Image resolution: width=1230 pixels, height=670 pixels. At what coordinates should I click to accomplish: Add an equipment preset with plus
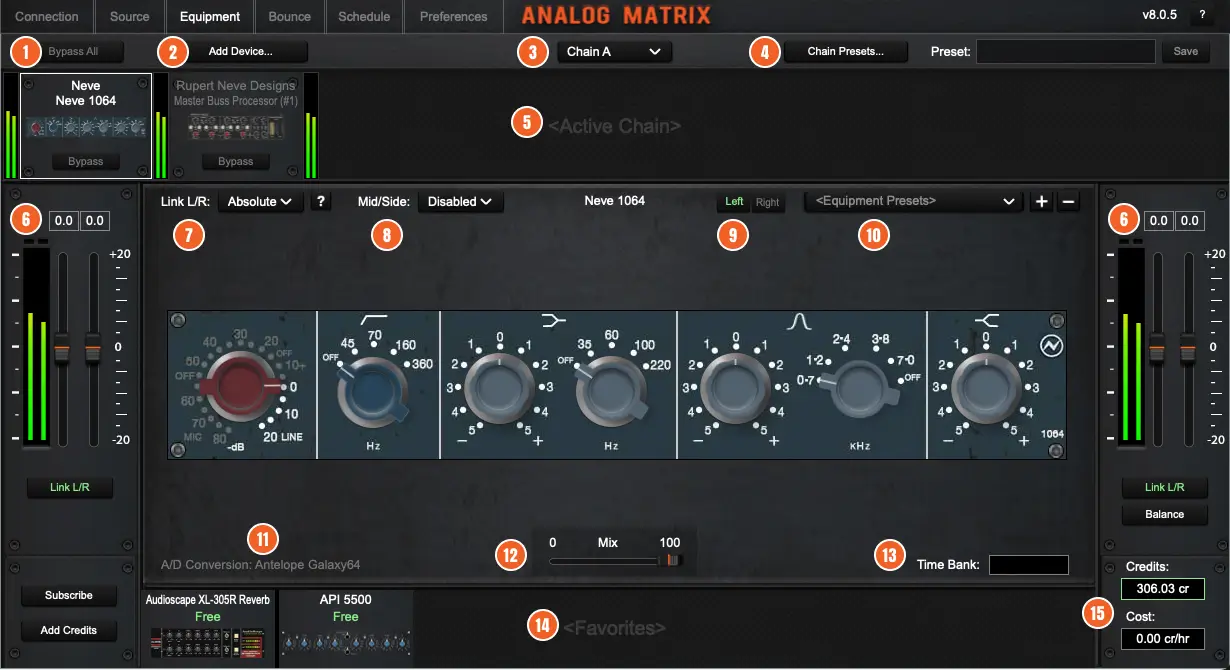(1041, 201)
